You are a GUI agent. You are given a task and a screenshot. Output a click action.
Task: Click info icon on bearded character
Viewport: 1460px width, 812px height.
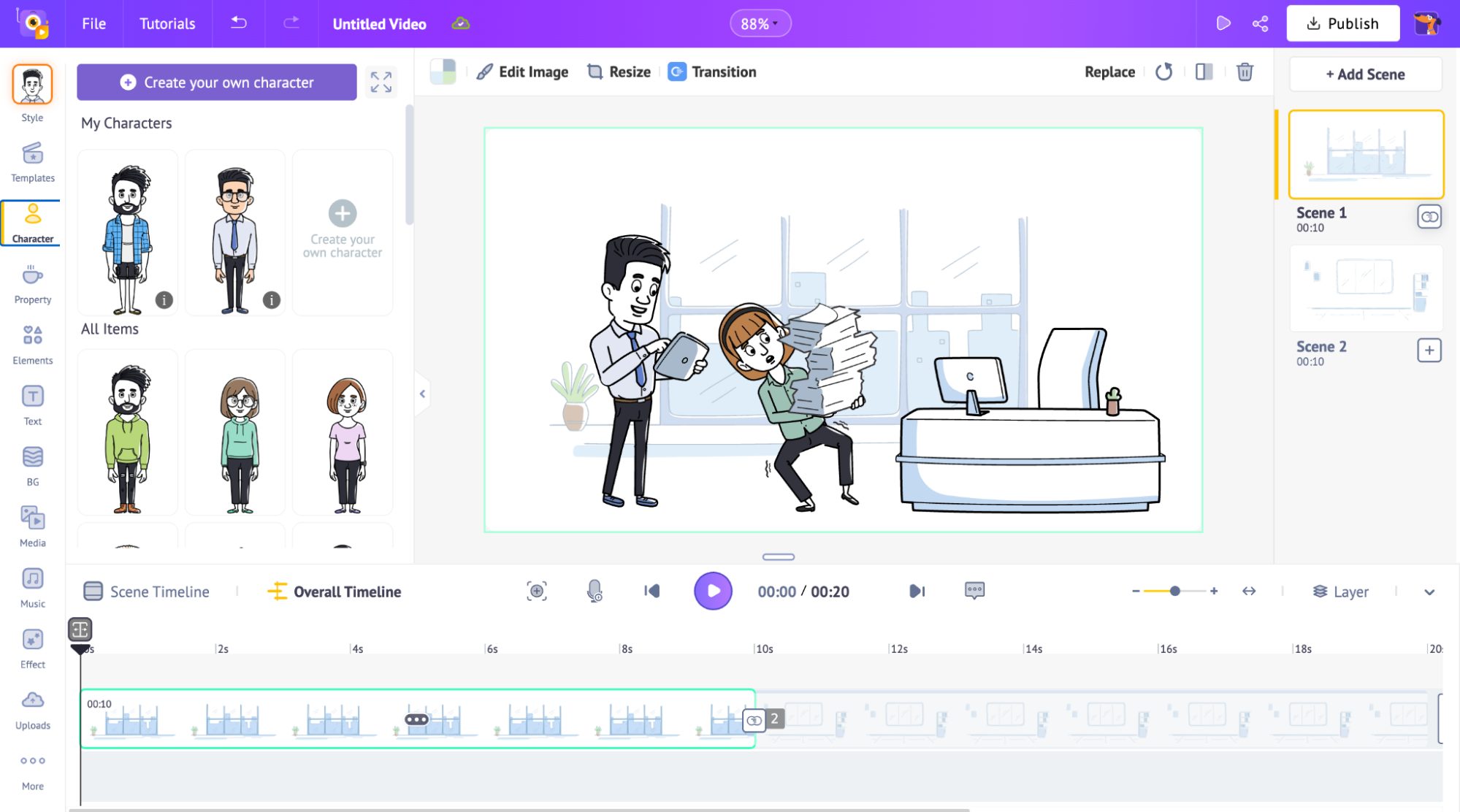164,300
